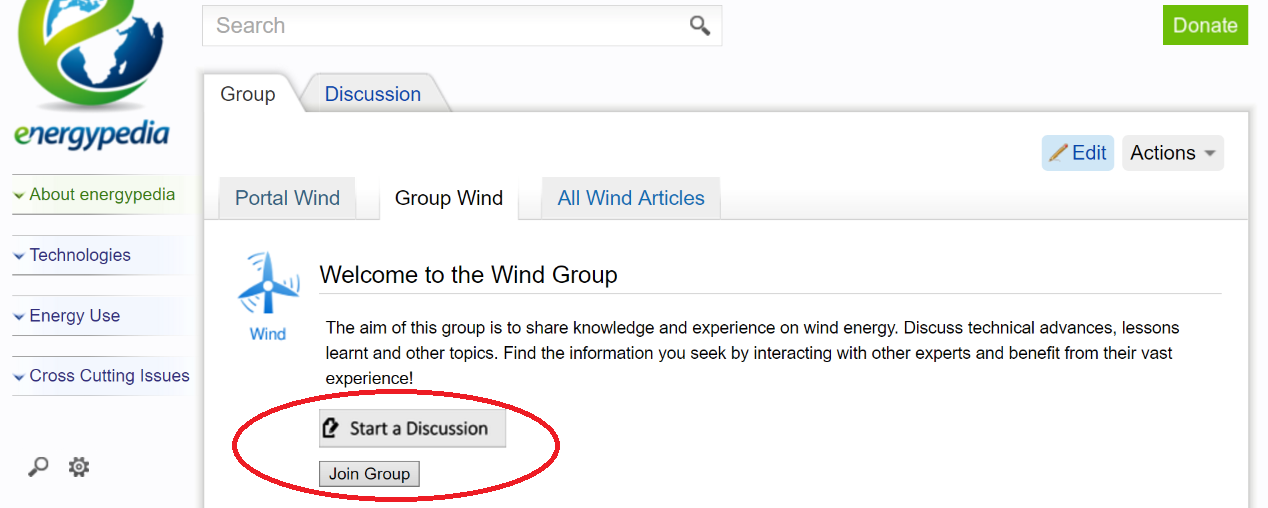Image resolution: width=1268 pixels, height=508 pixels.
Task: Click the energypedia globe logo
Action: (x=92, y=60)
